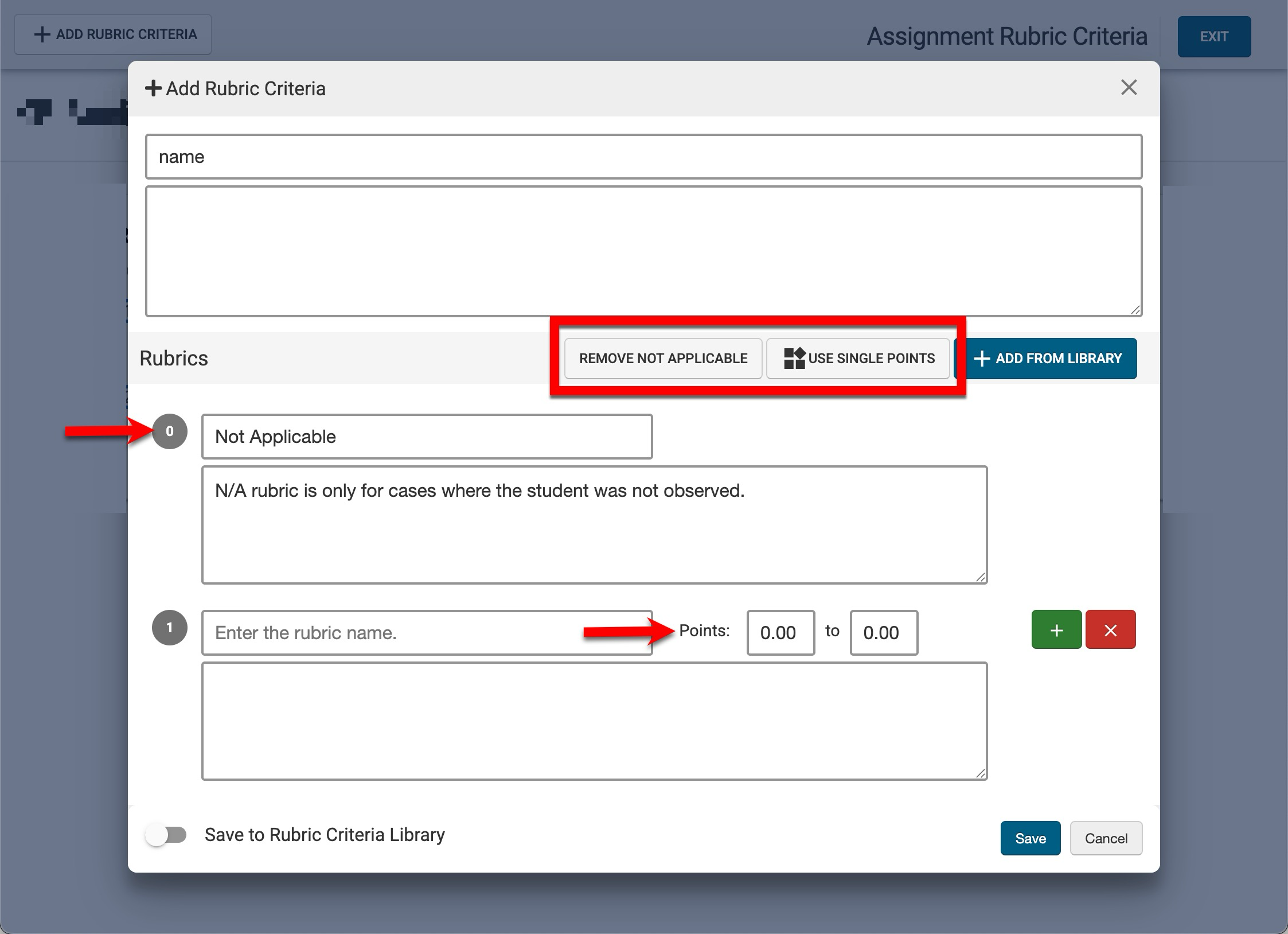Click the N/A rubric description text area
1288x934 pixels.
coord(594,525)
